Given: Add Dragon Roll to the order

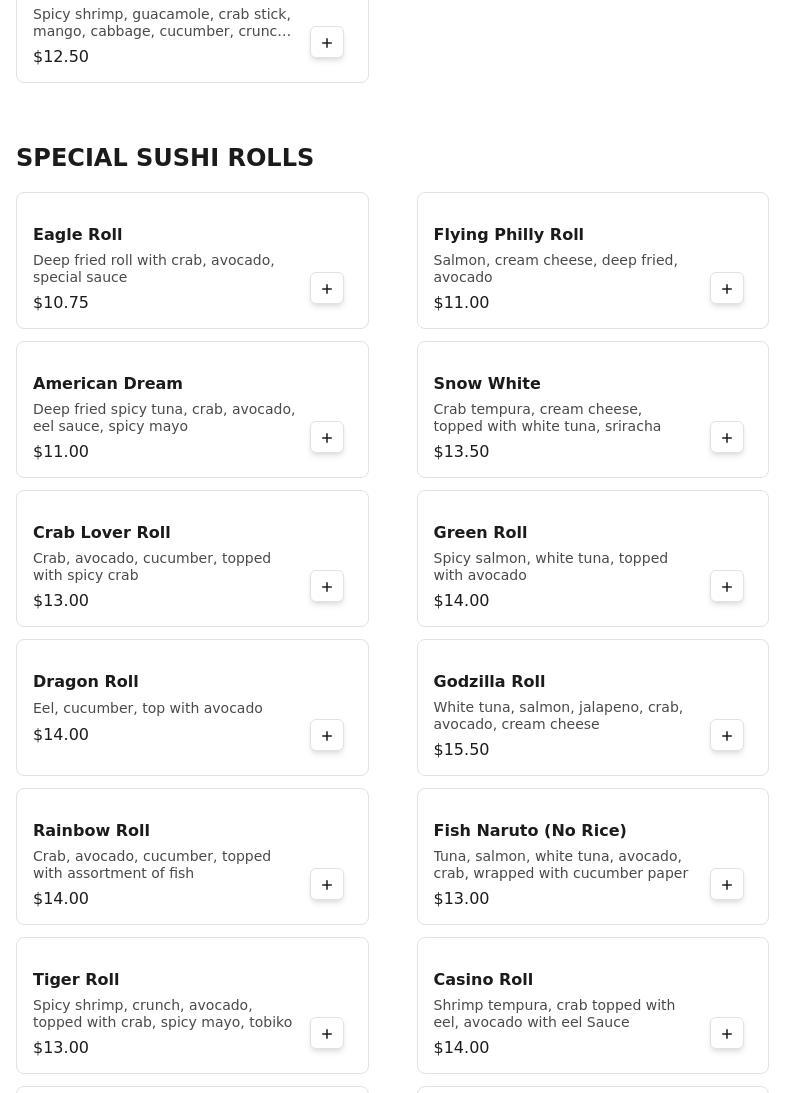Looking at the screenshot, I should [327, 736].
